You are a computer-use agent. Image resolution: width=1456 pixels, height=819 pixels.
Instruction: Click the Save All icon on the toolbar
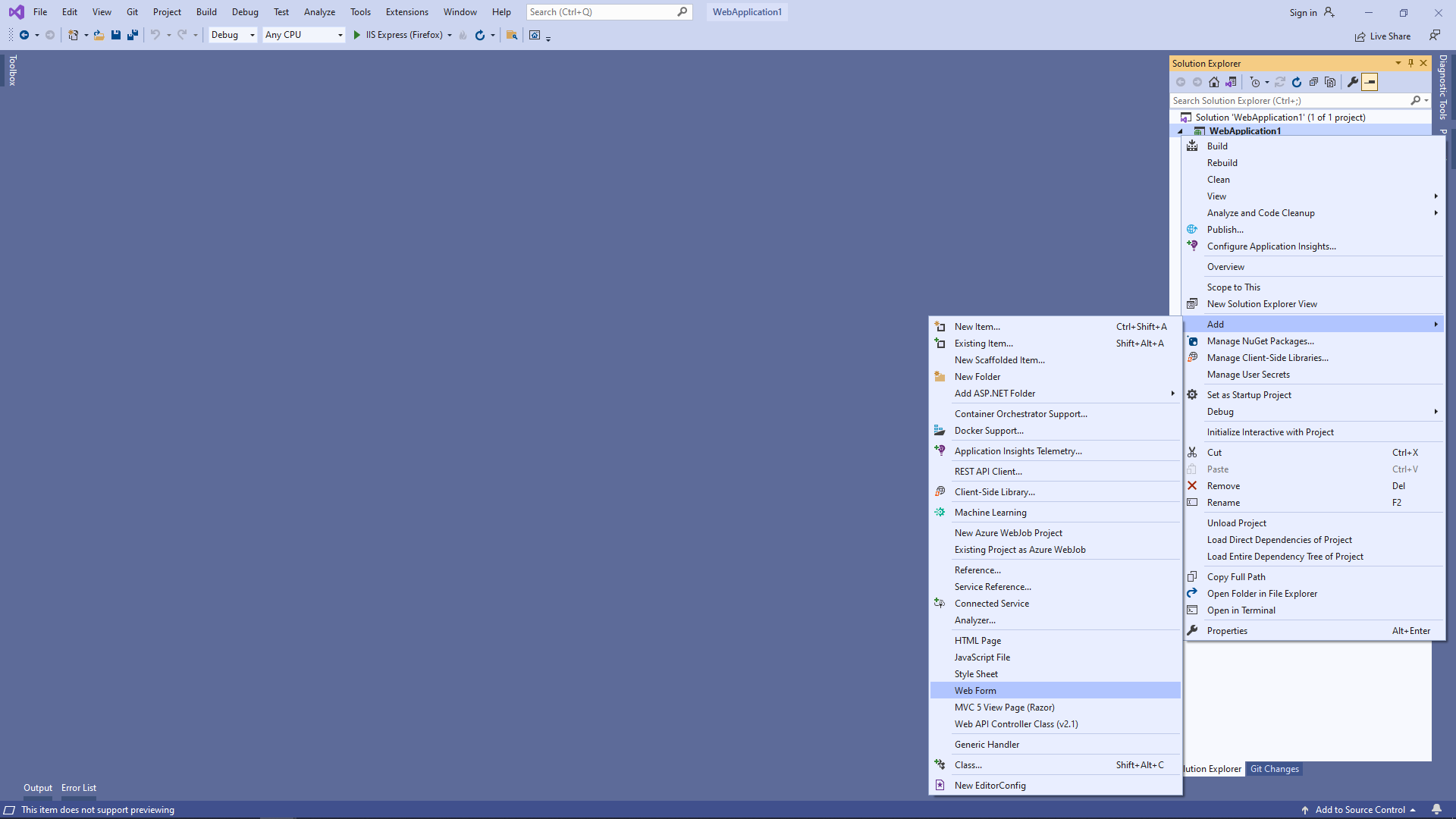(132, 35)
